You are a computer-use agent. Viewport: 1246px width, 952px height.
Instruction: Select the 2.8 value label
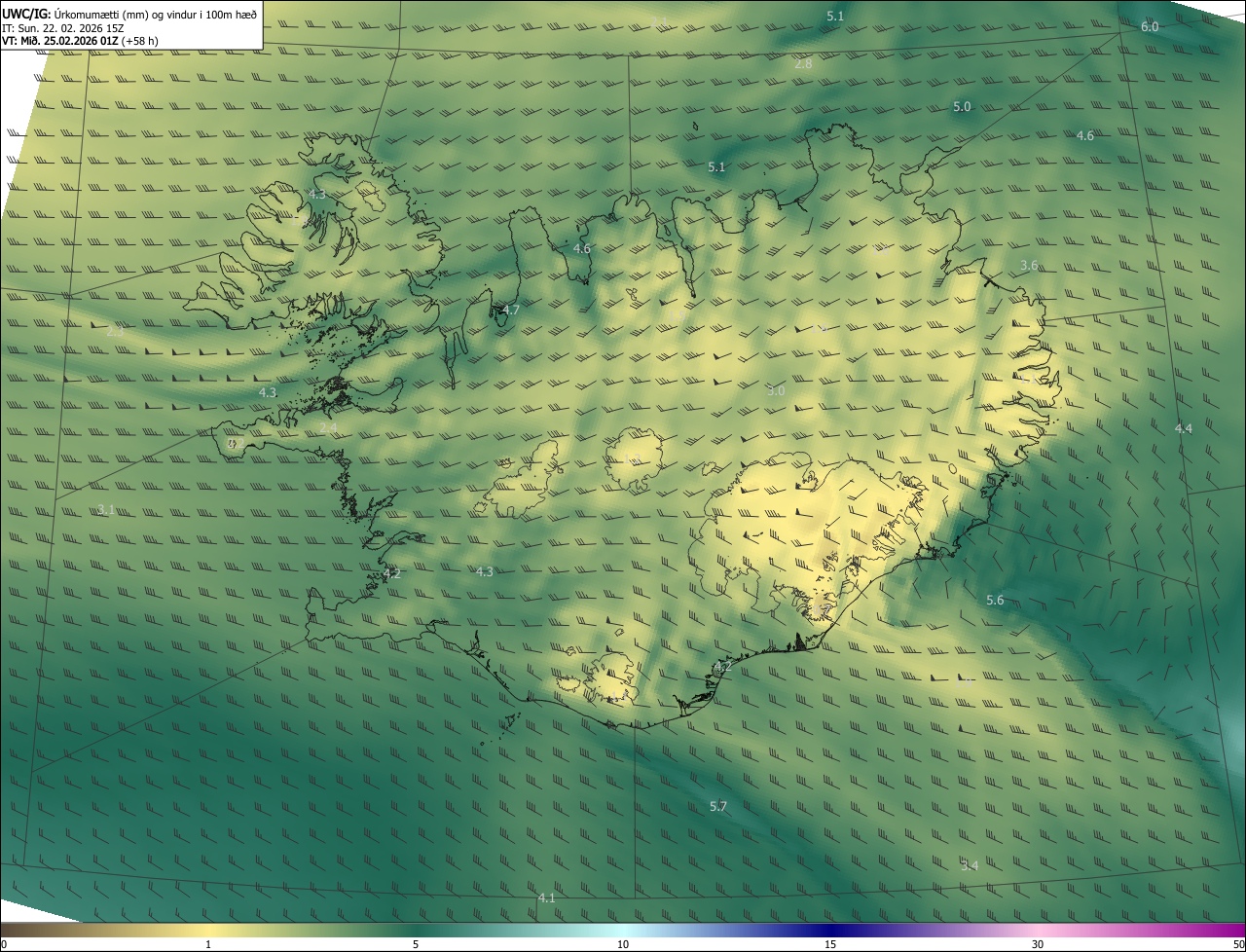click(x=803, y=64)
